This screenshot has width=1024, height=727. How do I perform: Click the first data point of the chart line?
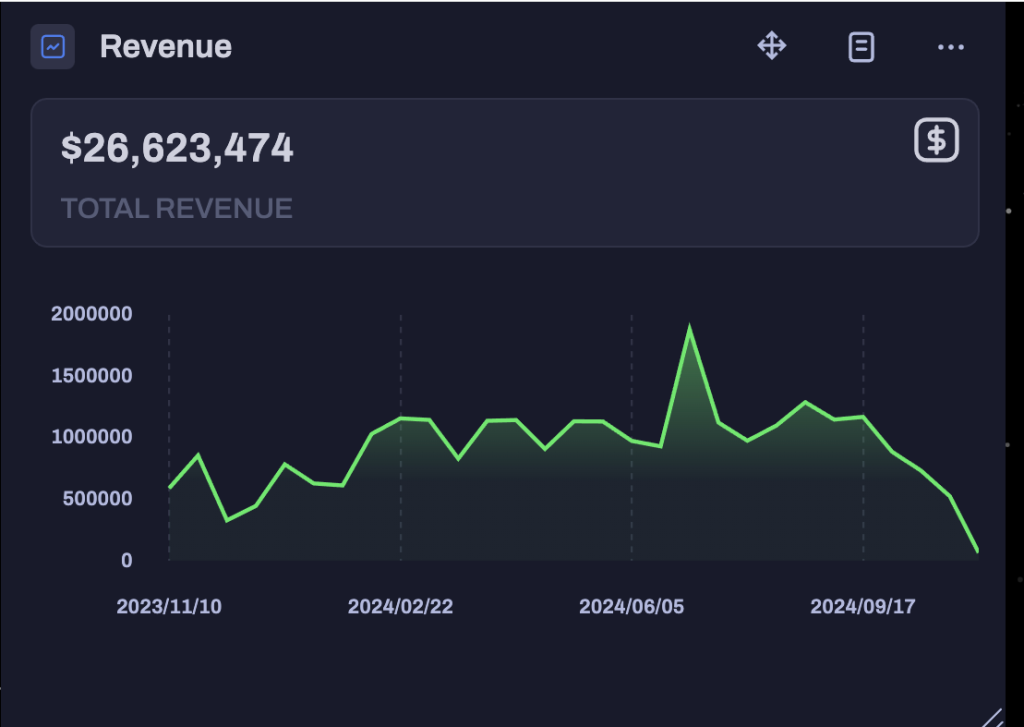pyautogui.click(x=170, y=487)
